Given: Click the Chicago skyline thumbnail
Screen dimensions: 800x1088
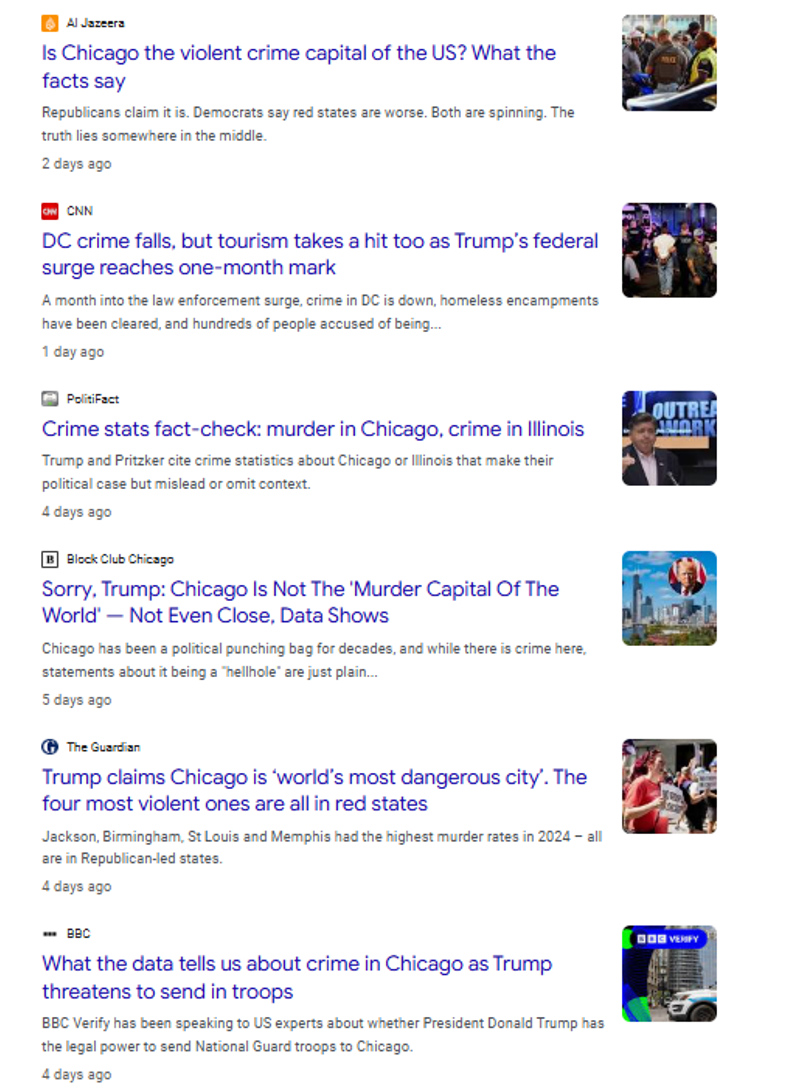Looking at the screenshot, I should 669,598.
